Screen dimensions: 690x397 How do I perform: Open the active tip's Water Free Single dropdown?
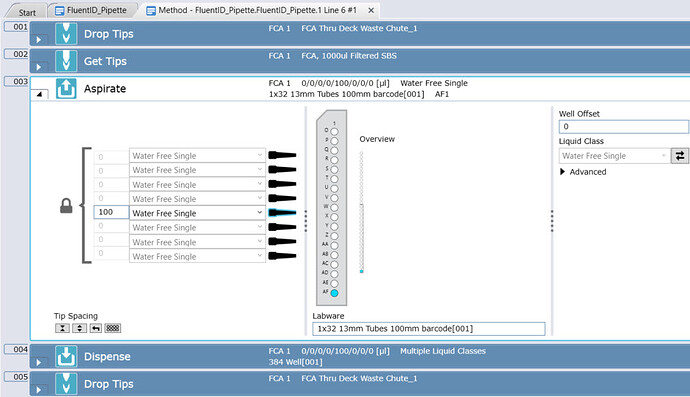coord(260,213)
